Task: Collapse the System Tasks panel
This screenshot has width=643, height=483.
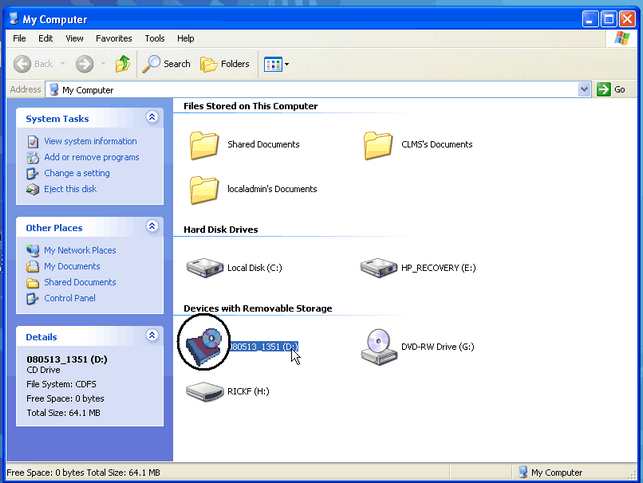Action: point(152,118)
